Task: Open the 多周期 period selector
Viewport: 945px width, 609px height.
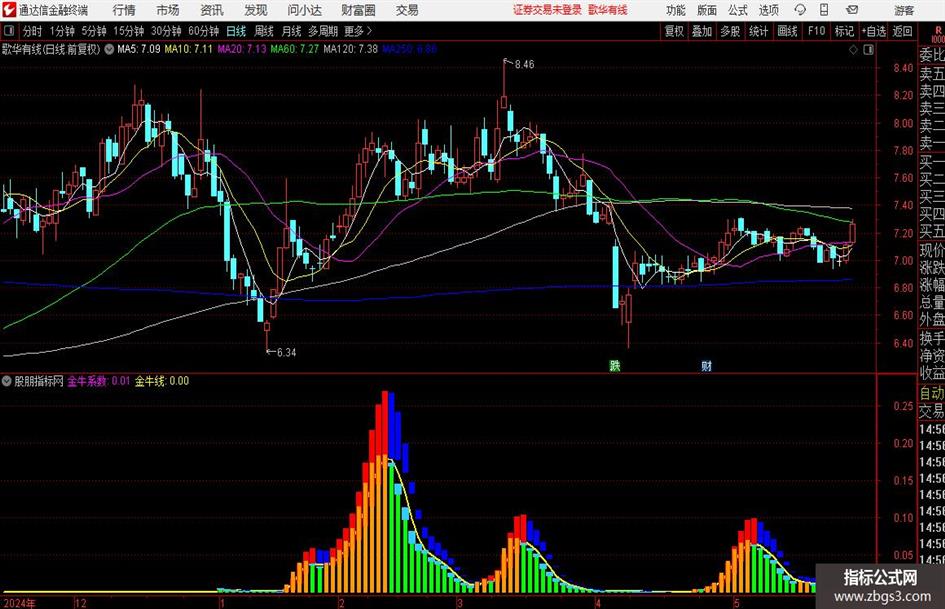Action: [x=323, y=31]
